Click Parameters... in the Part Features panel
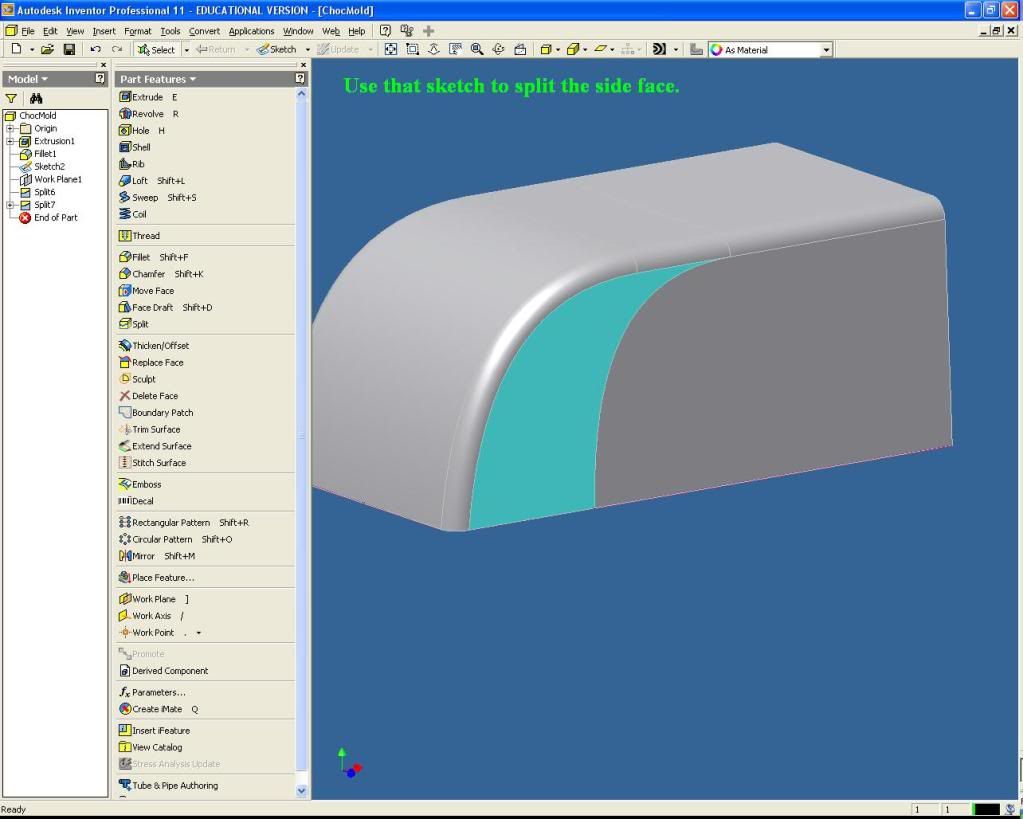Screen dimensions: 1023x819 click(158, 692)
